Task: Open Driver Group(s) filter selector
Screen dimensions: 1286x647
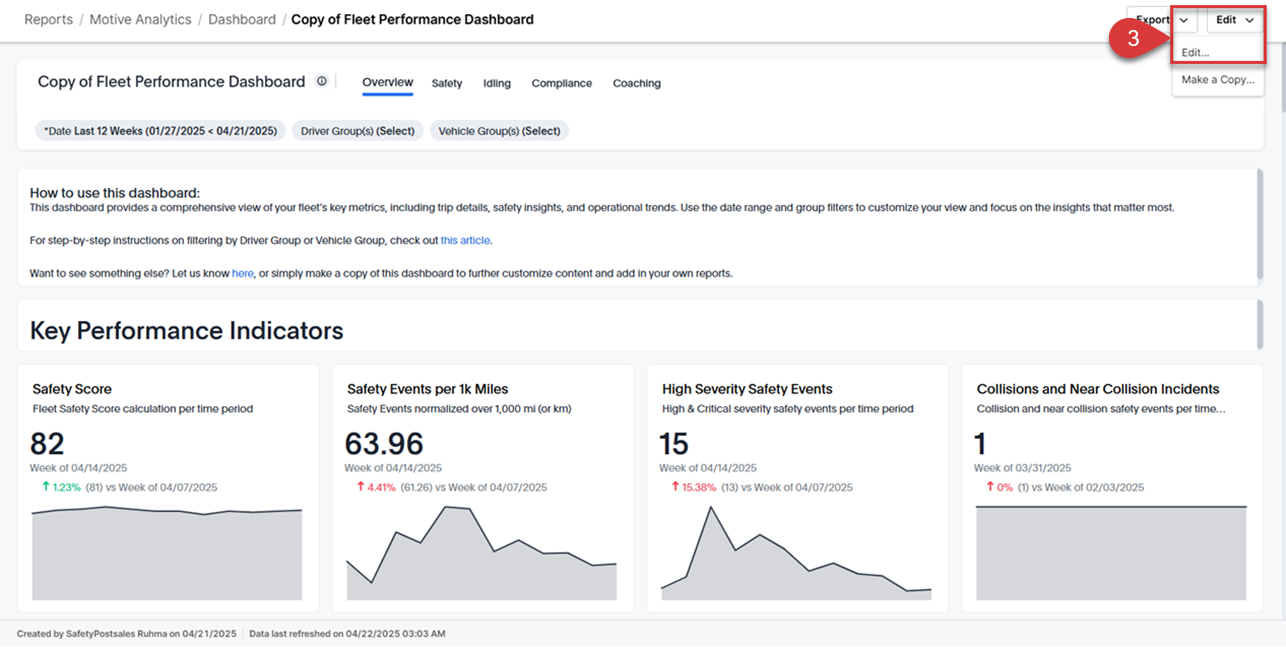Action: pos(357,131)
